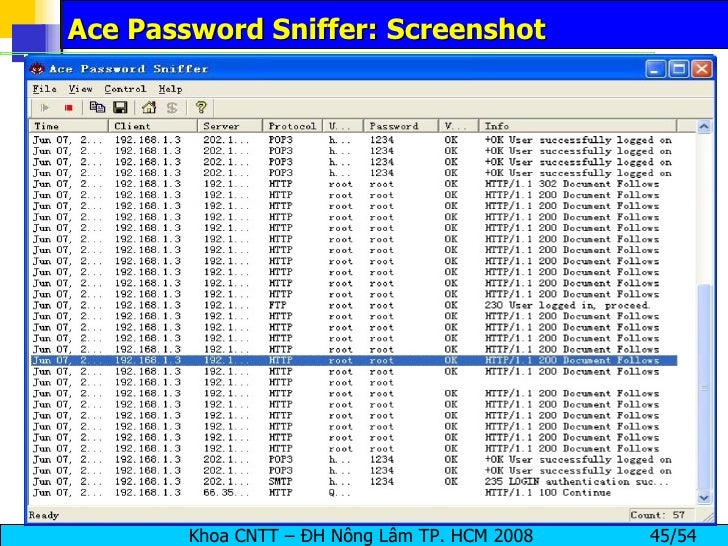Sort by the Server column header
Screen dimensions: 728x546
[x=230, y=126]
